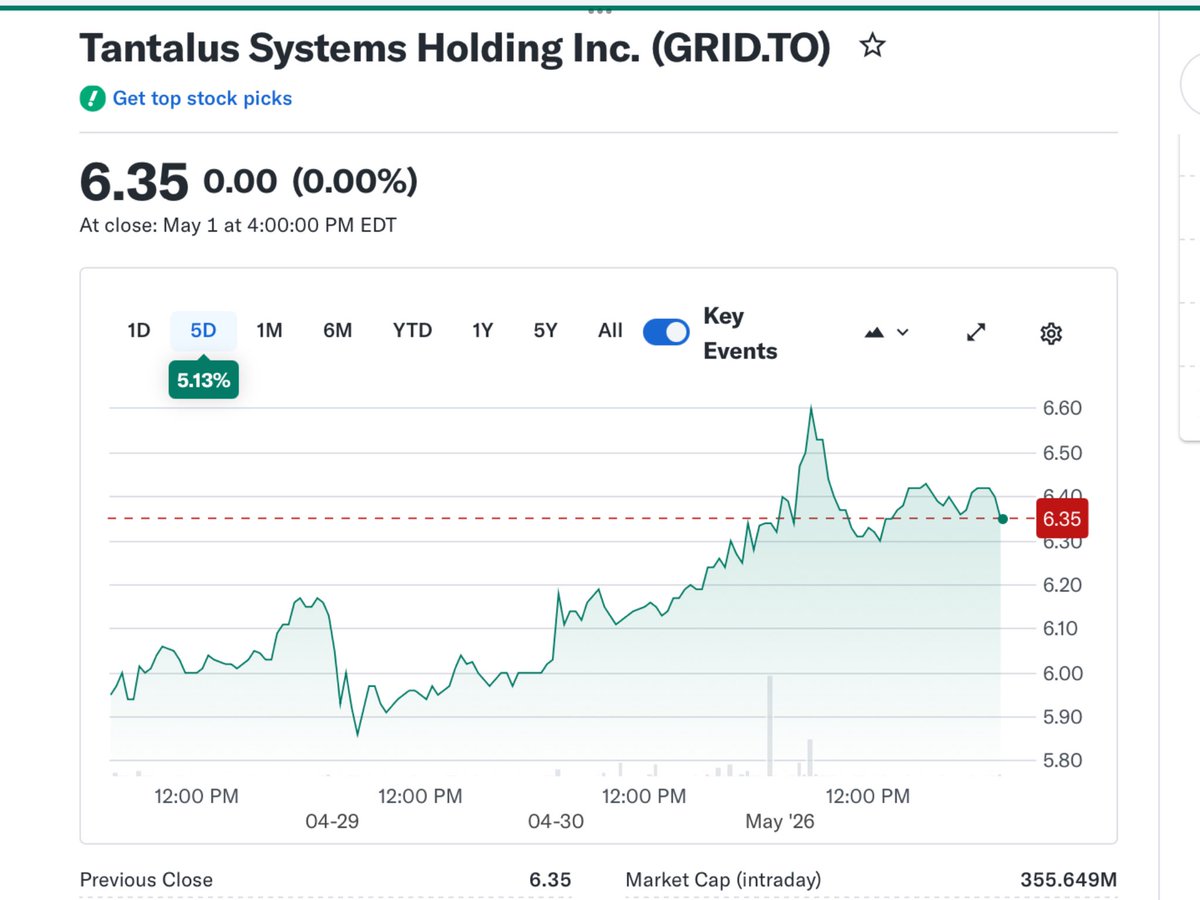The width and height of the screenshot is (1200, 900).
Task: Click the Tantalus Systems Holding Inc. title
Action: 455,48
